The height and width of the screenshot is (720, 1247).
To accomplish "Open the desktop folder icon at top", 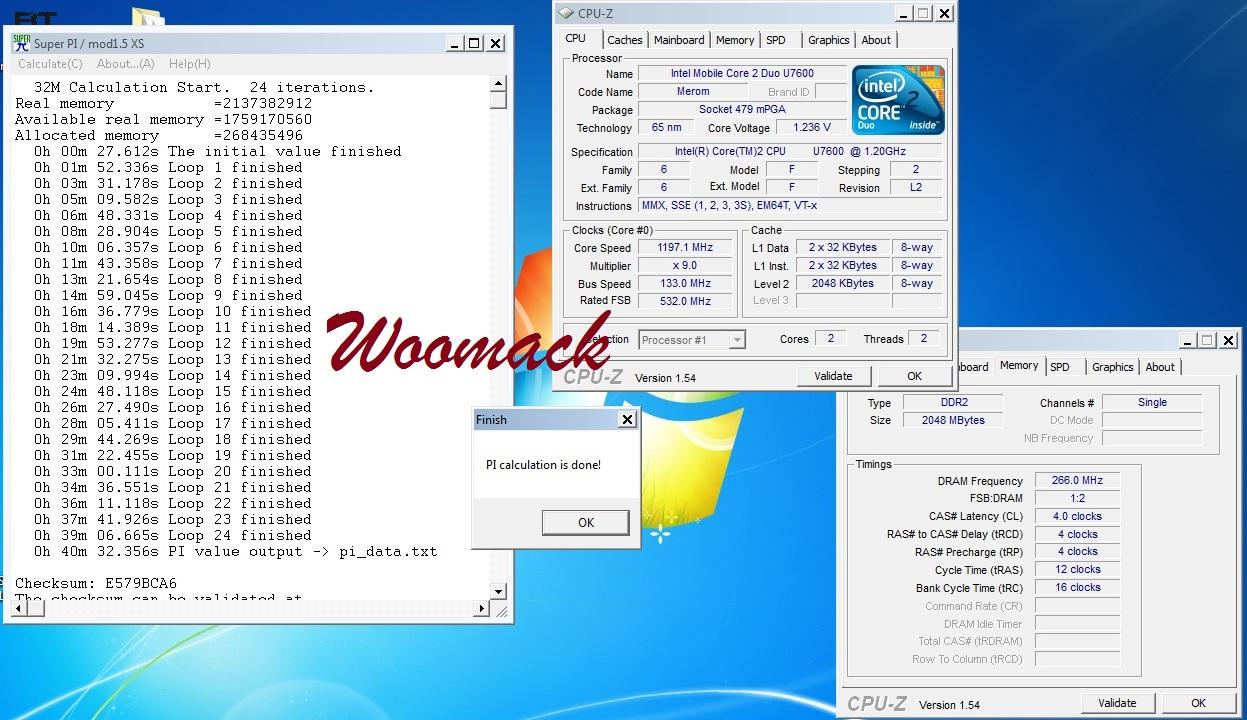I will click(147, 17).
